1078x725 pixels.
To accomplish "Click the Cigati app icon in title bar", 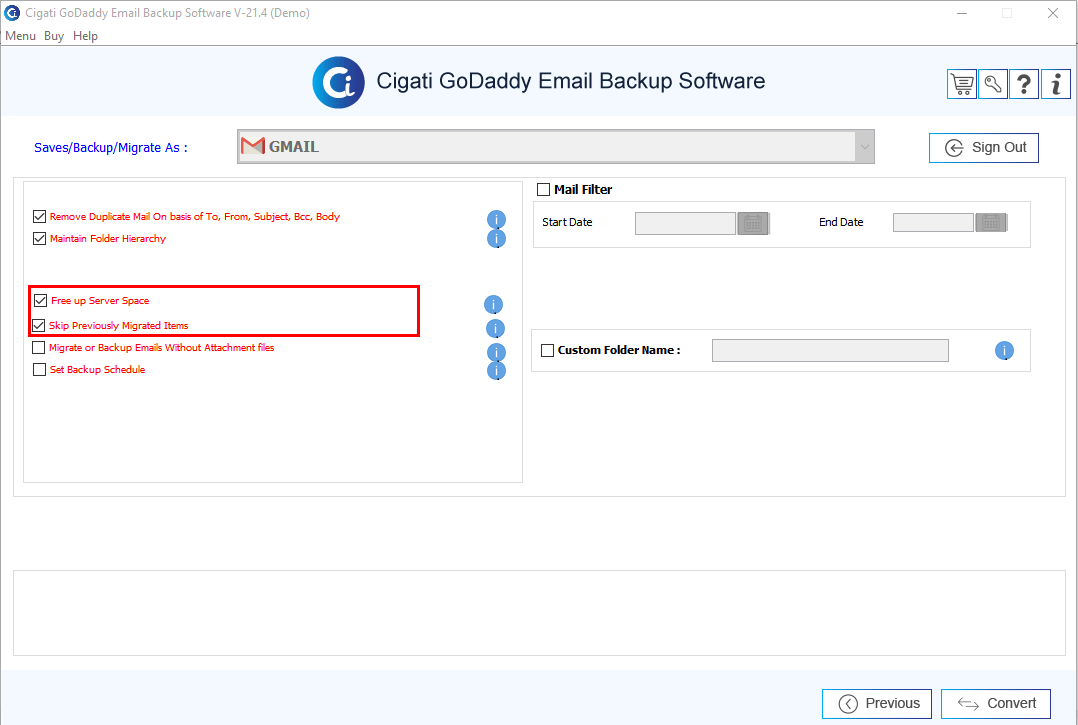I will coord(12,12).
